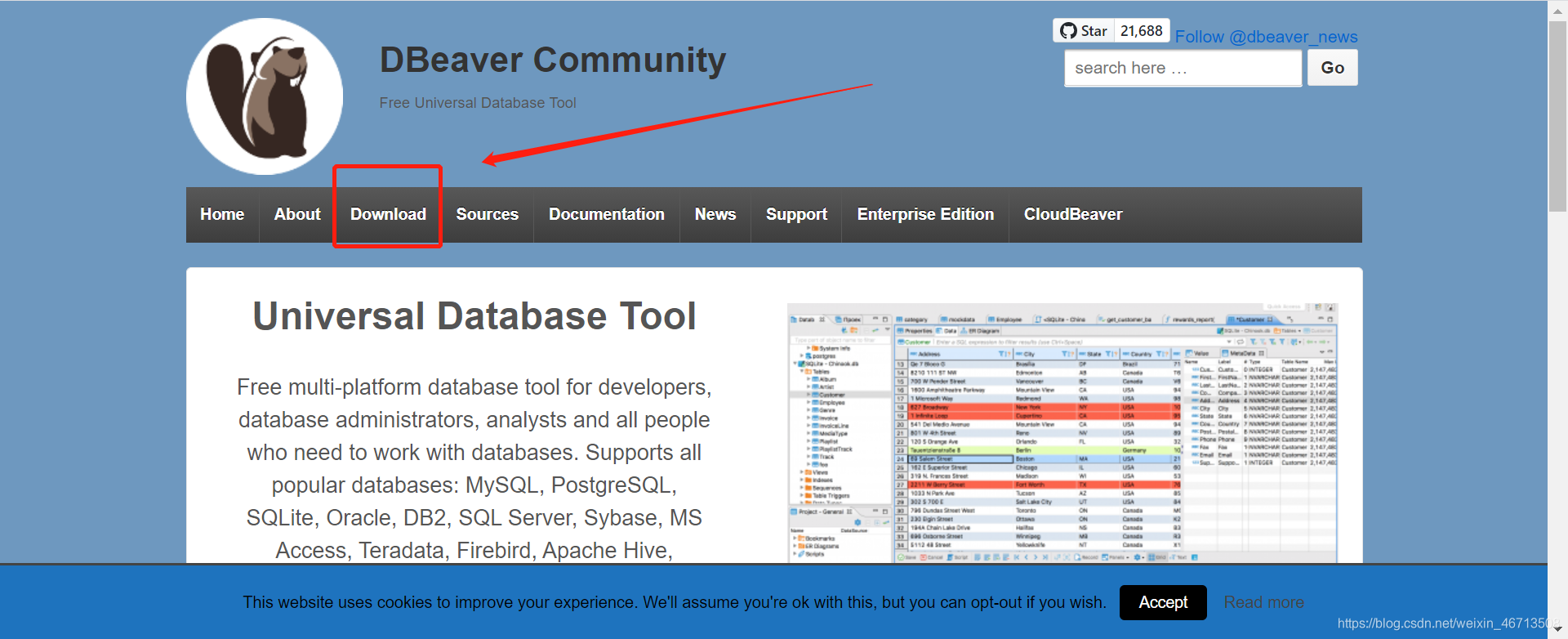Open the Support menu item

[796, 214]
